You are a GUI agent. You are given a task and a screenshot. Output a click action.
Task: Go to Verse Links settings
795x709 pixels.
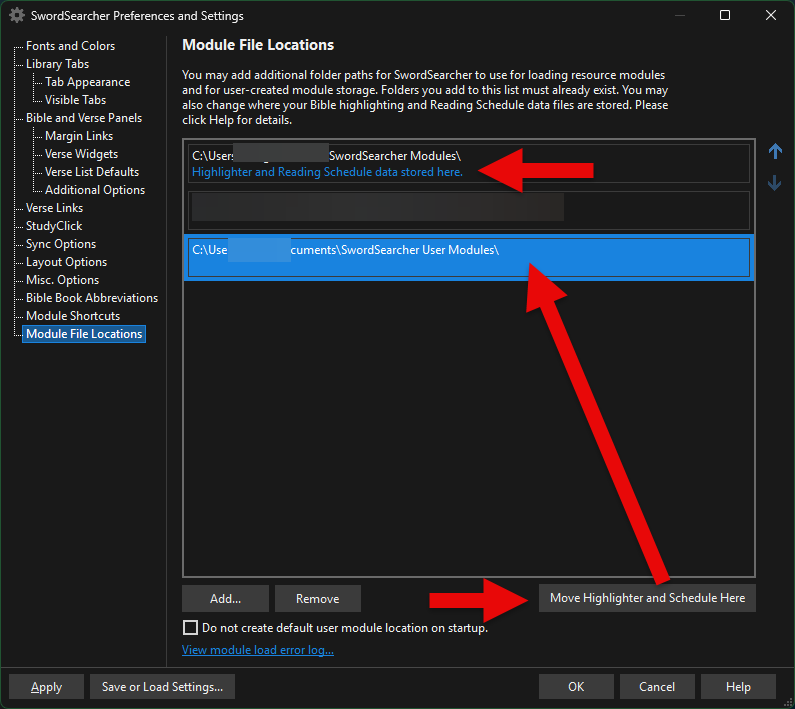coord(54,208)
